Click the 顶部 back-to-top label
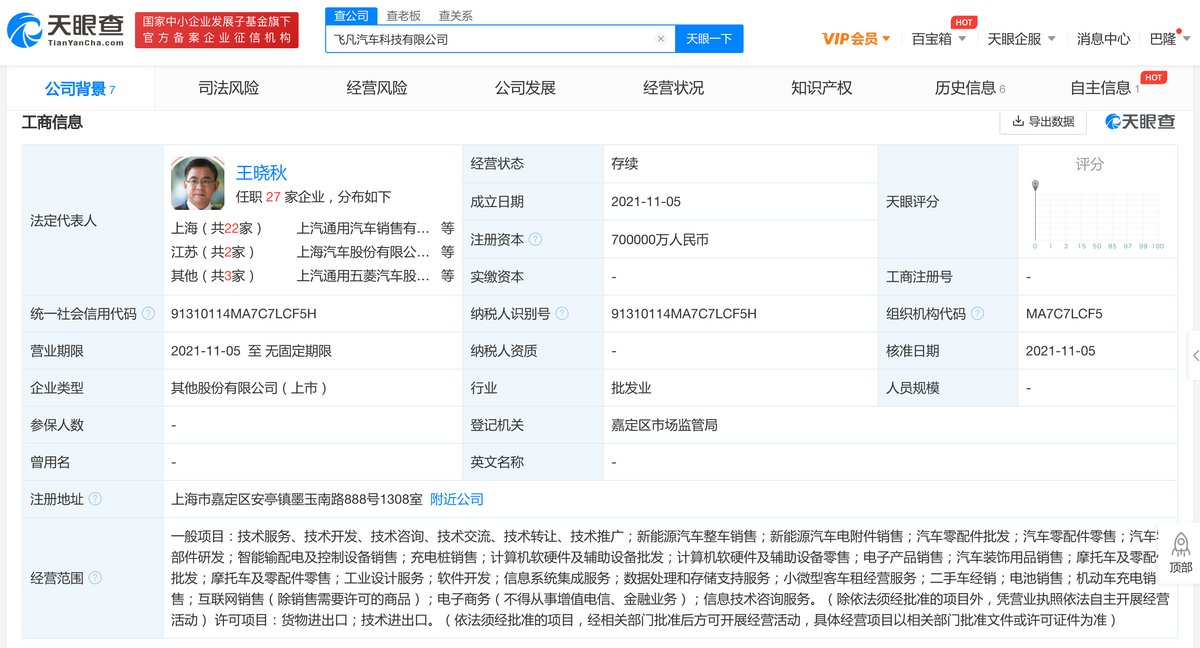 (1181, 567)
